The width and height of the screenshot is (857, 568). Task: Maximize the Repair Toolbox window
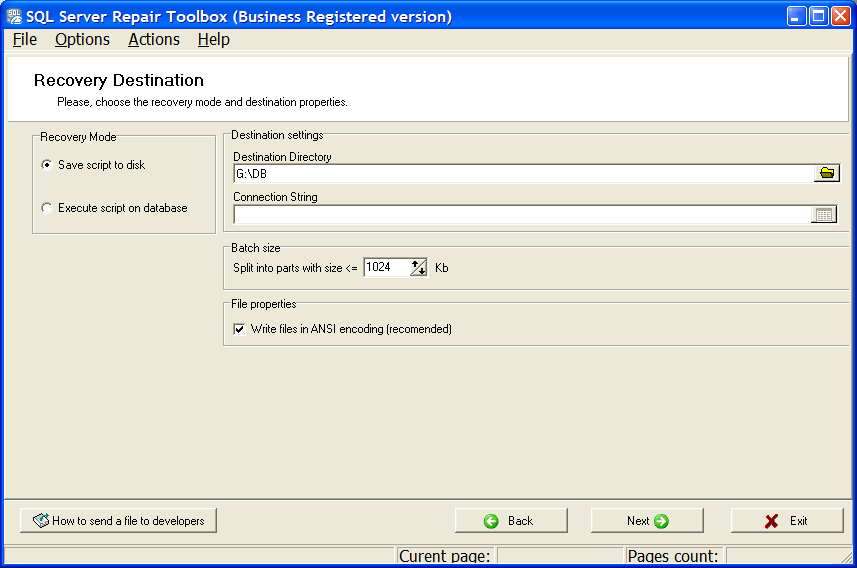pos(818,16)
